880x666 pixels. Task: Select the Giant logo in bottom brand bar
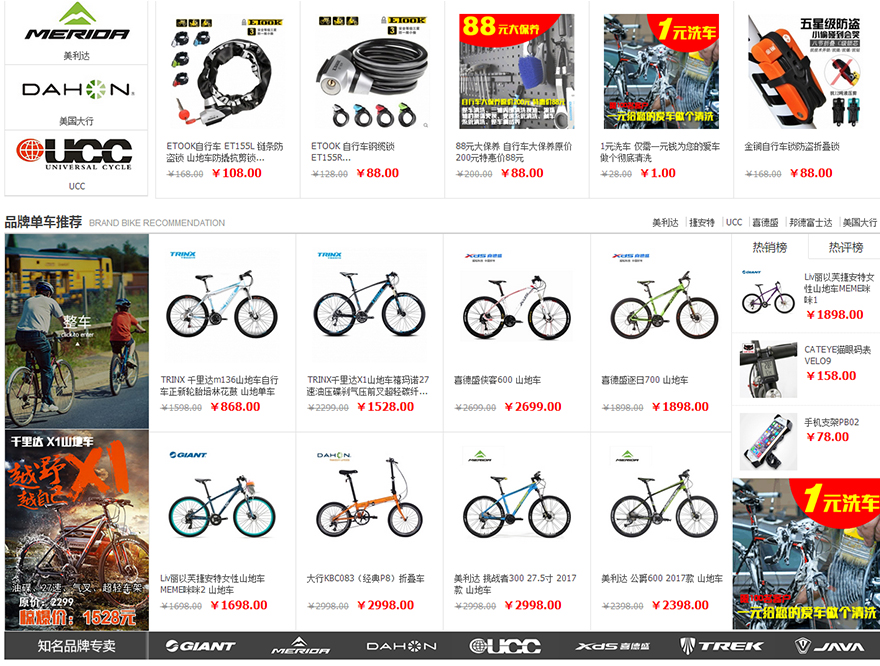(x=200, y=646)
